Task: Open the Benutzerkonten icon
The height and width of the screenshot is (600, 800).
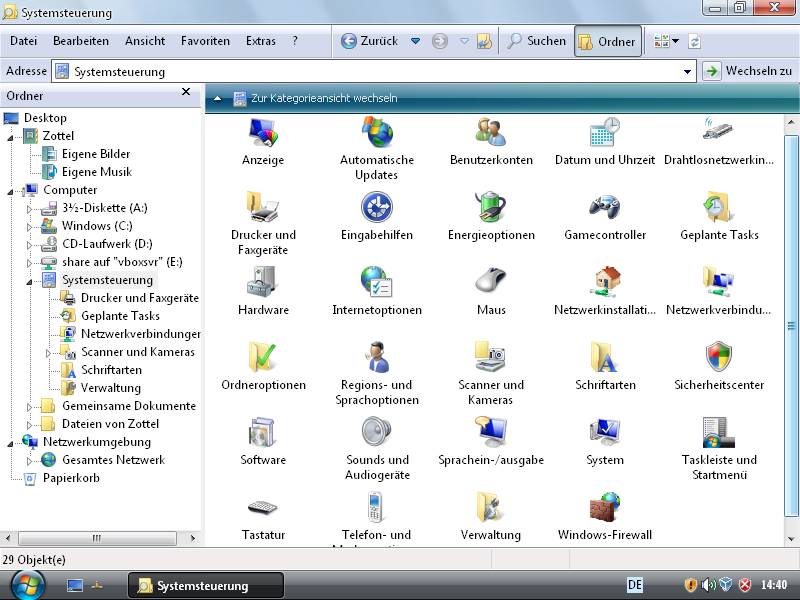Action: pos(490,132)
